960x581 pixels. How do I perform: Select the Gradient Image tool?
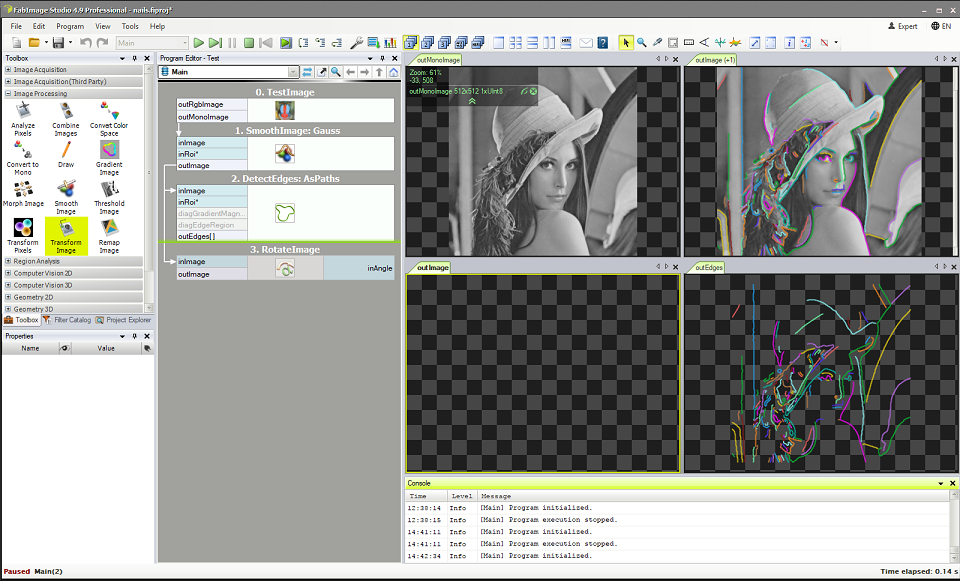click(109, 158)
